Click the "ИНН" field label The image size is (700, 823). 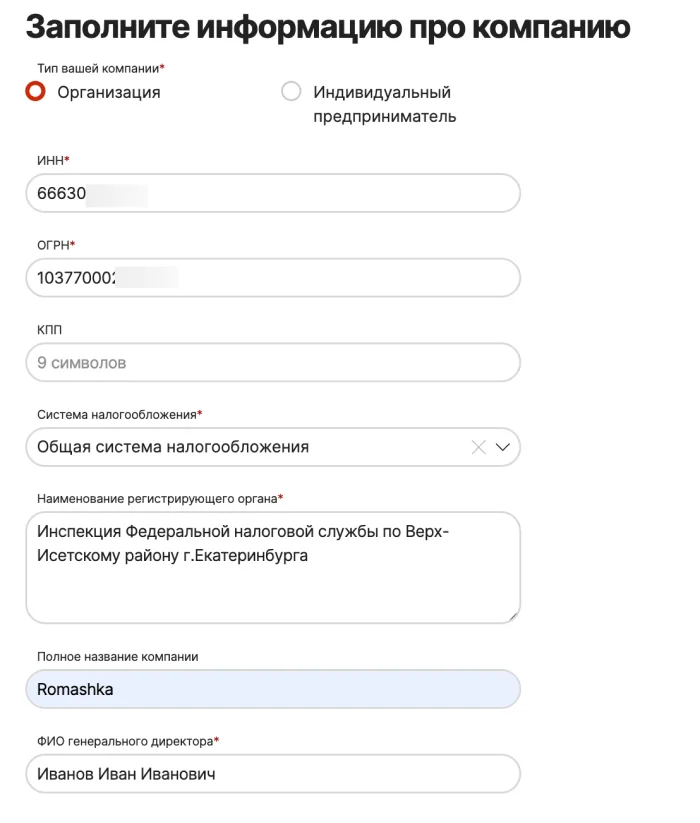click(51, 160)
